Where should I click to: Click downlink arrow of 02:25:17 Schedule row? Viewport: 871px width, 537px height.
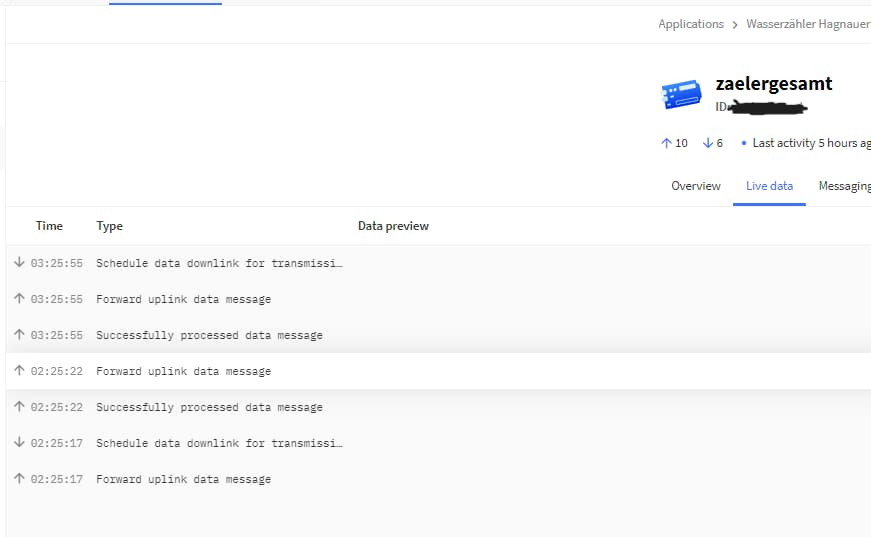click(19, 442)
